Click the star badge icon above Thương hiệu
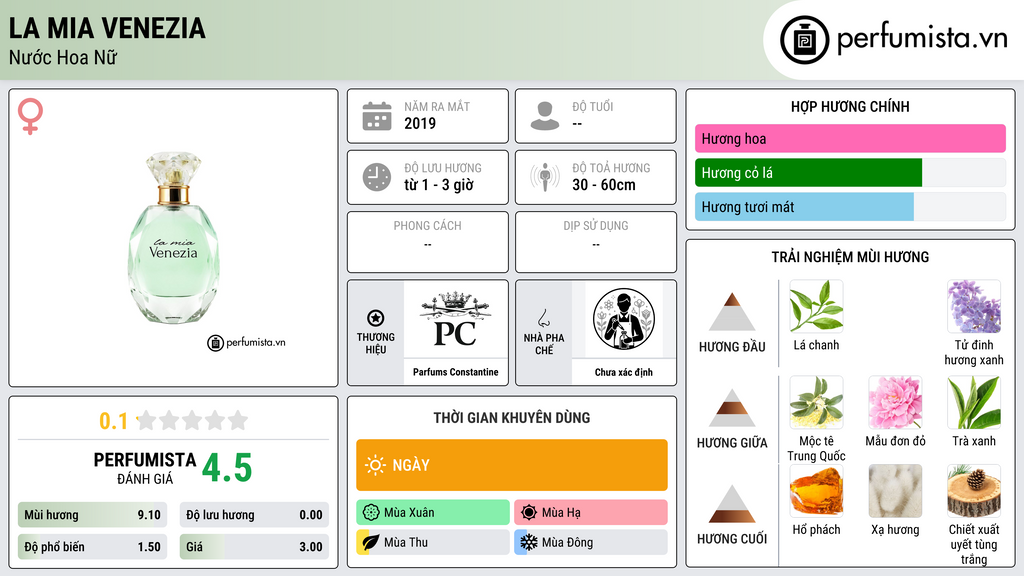 [376, 318]
